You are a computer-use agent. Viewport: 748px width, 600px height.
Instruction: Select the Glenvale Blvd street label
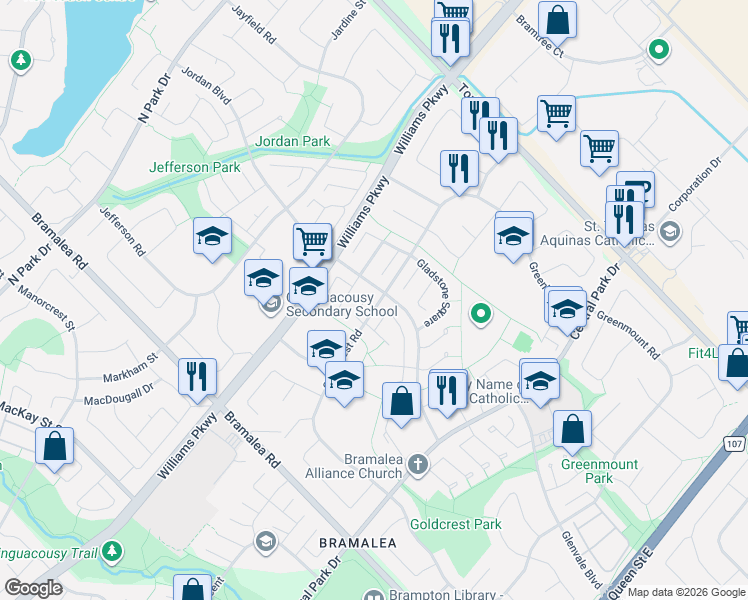pos(582,560)
